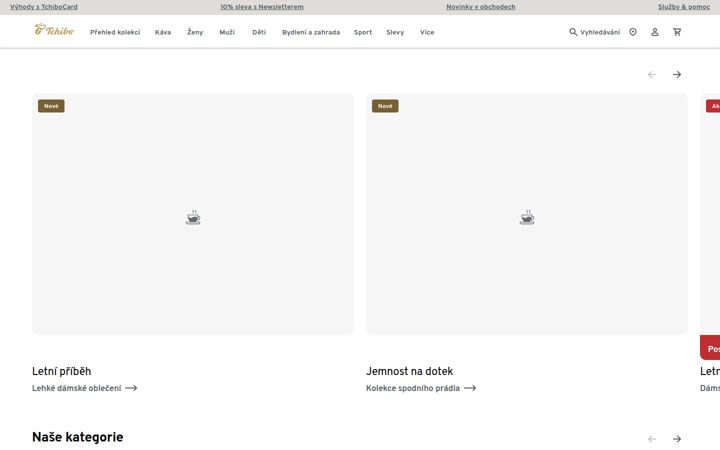Advance the Naše kategorie carousel forward
720x450 pixels.
coord(677,439)
